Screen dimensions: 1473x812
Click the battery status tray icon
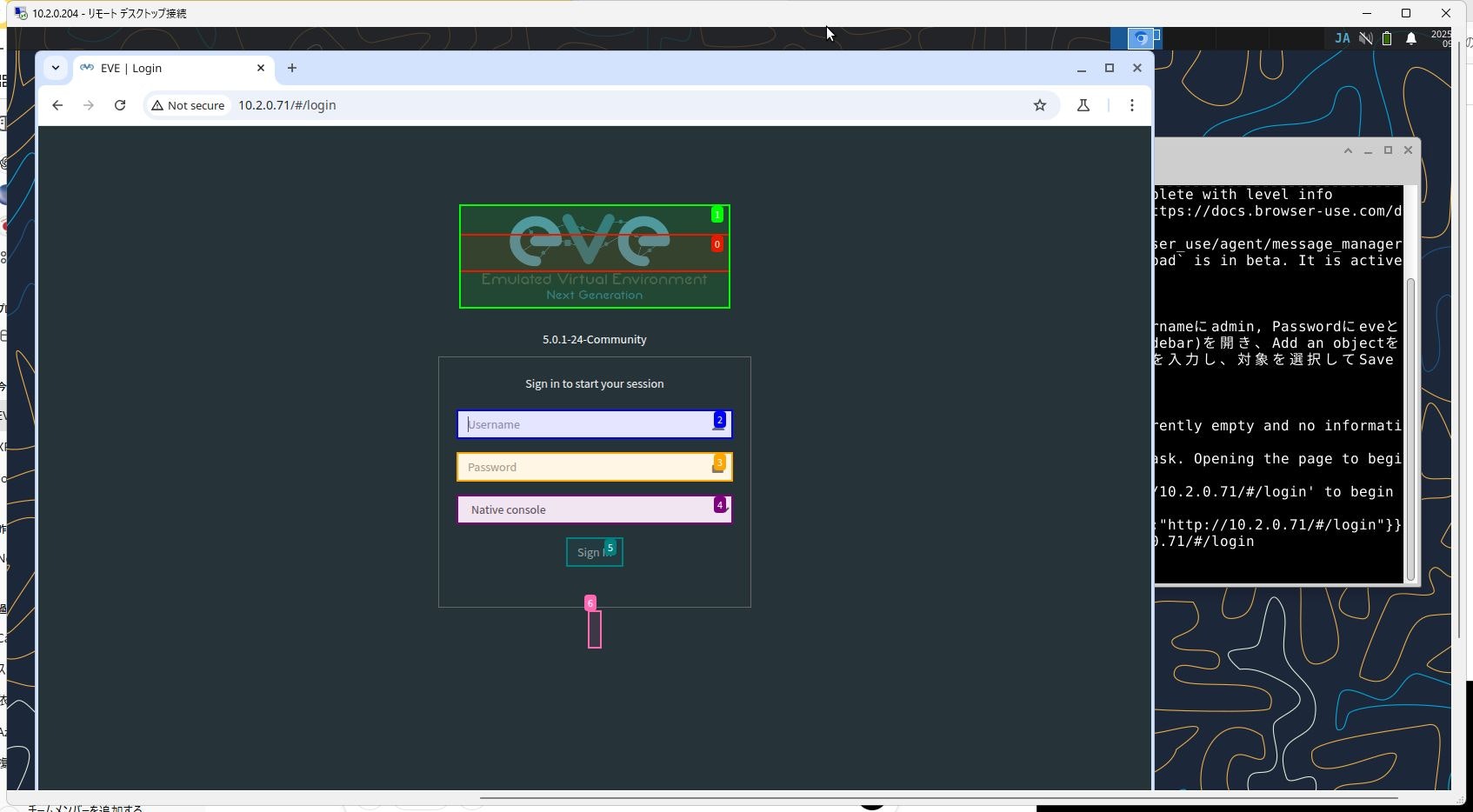coord(1388,38)
